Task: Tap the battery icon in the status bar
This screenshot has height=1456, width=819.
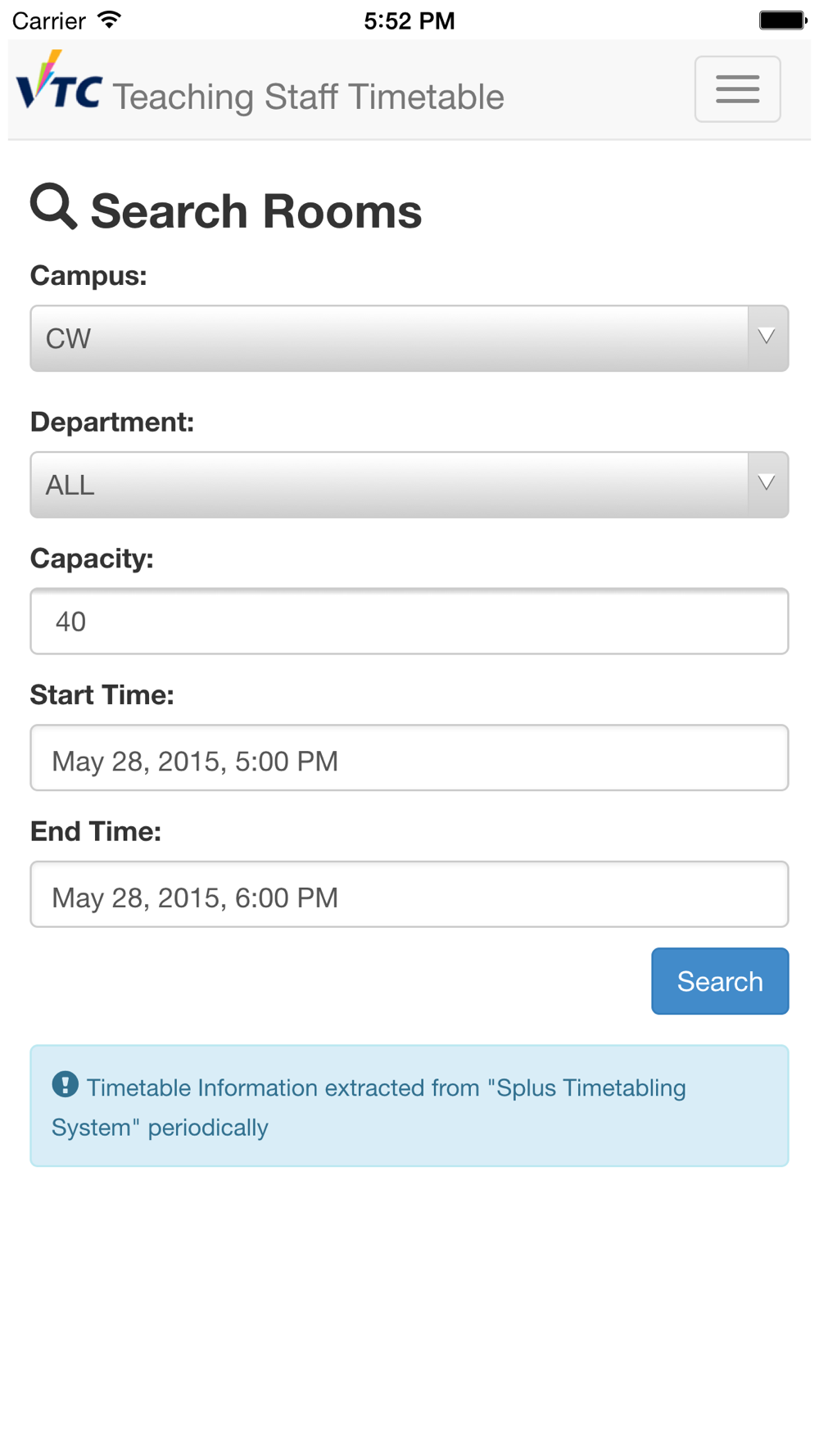Action: click(x=782, y=20)
